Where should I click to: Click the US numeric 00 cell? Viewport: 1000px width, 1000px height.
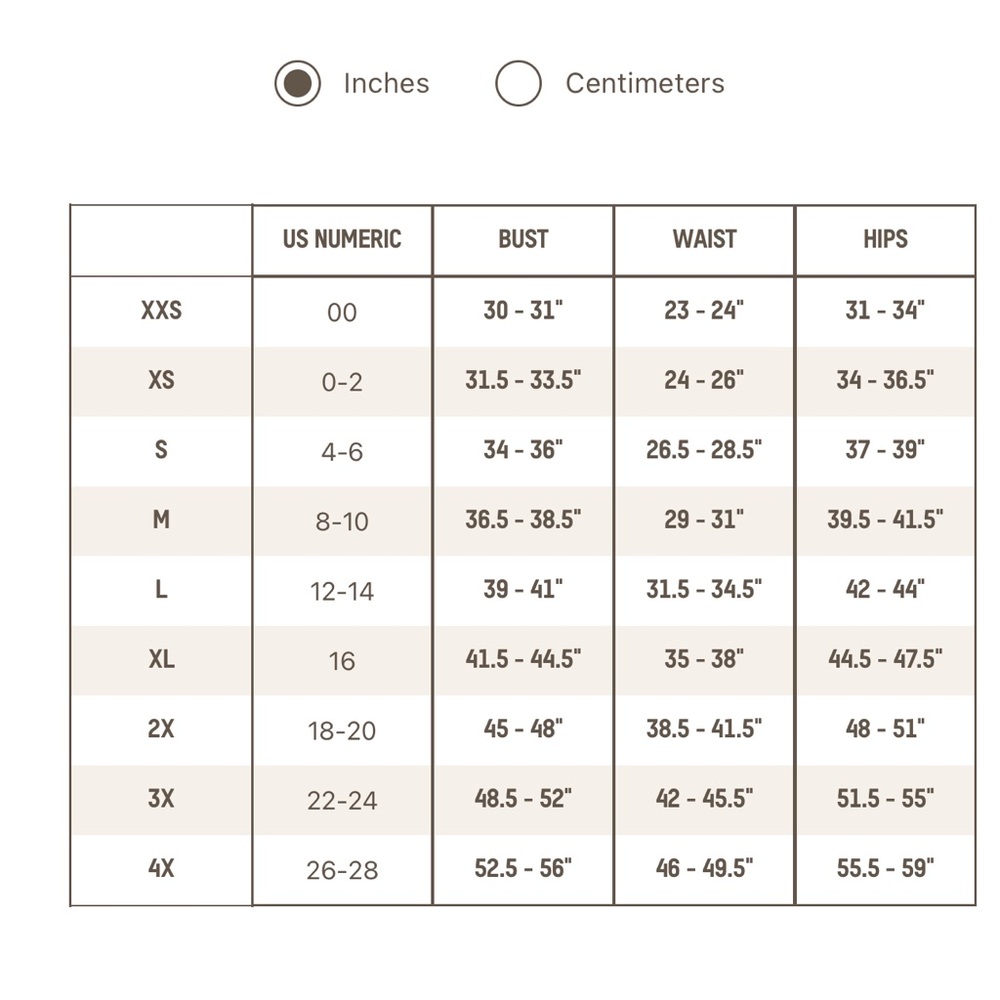[342, 312]
